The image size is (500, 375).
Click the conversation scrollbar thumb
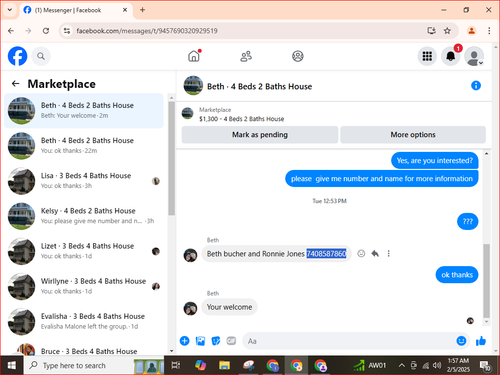click(x=486, y=281)
